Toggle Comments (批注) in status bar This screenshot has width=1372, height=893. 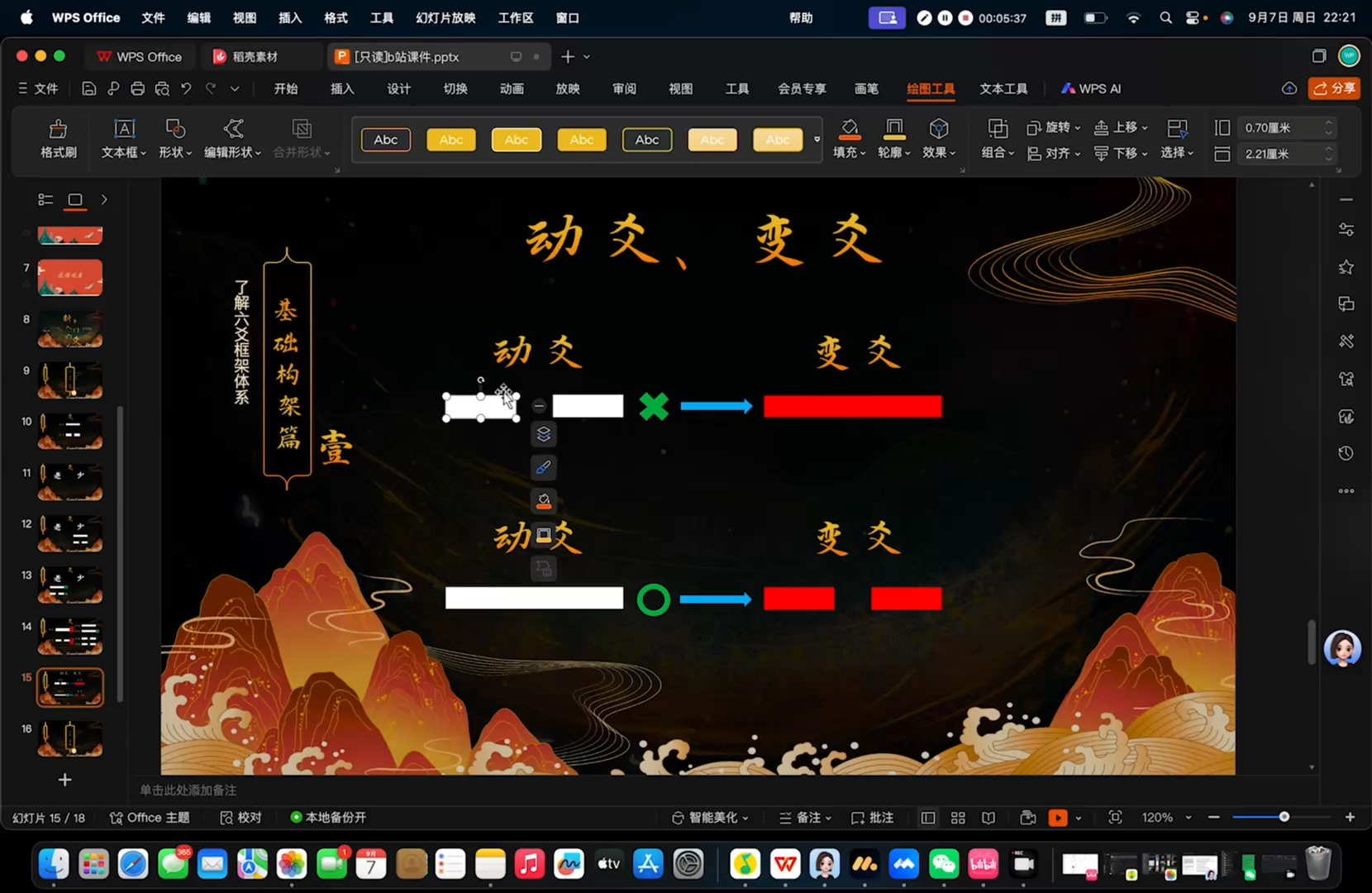(x=873, y=818)
